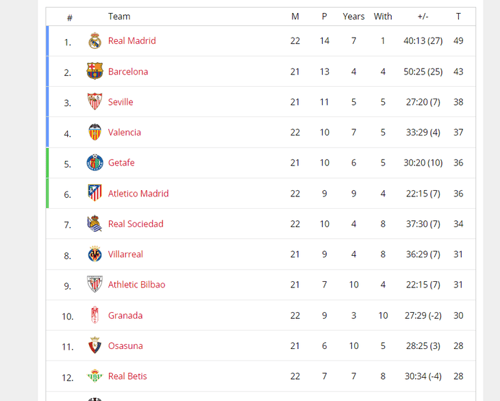This screenshot has height=401, width=500.
Task: Click the Getafe club crest
Action: pos(95,163)
